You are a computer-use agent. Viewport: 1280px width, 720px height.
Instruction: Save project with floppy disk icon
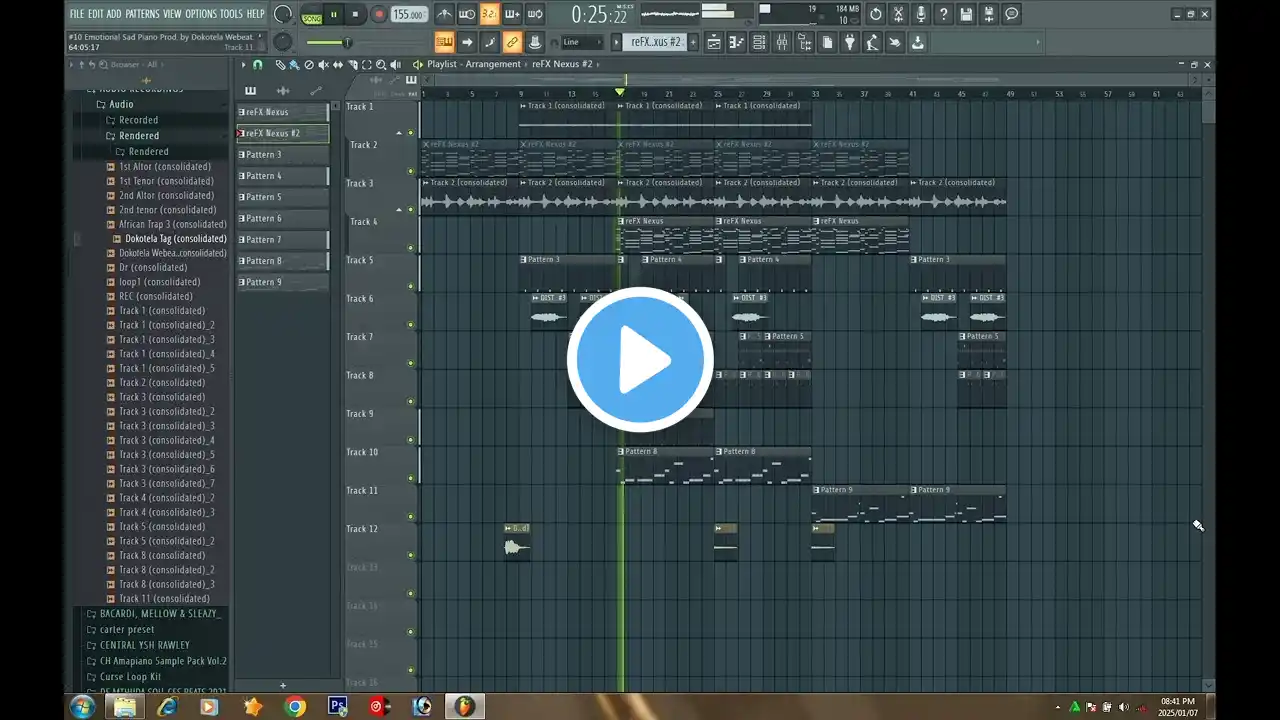(966, 14)
